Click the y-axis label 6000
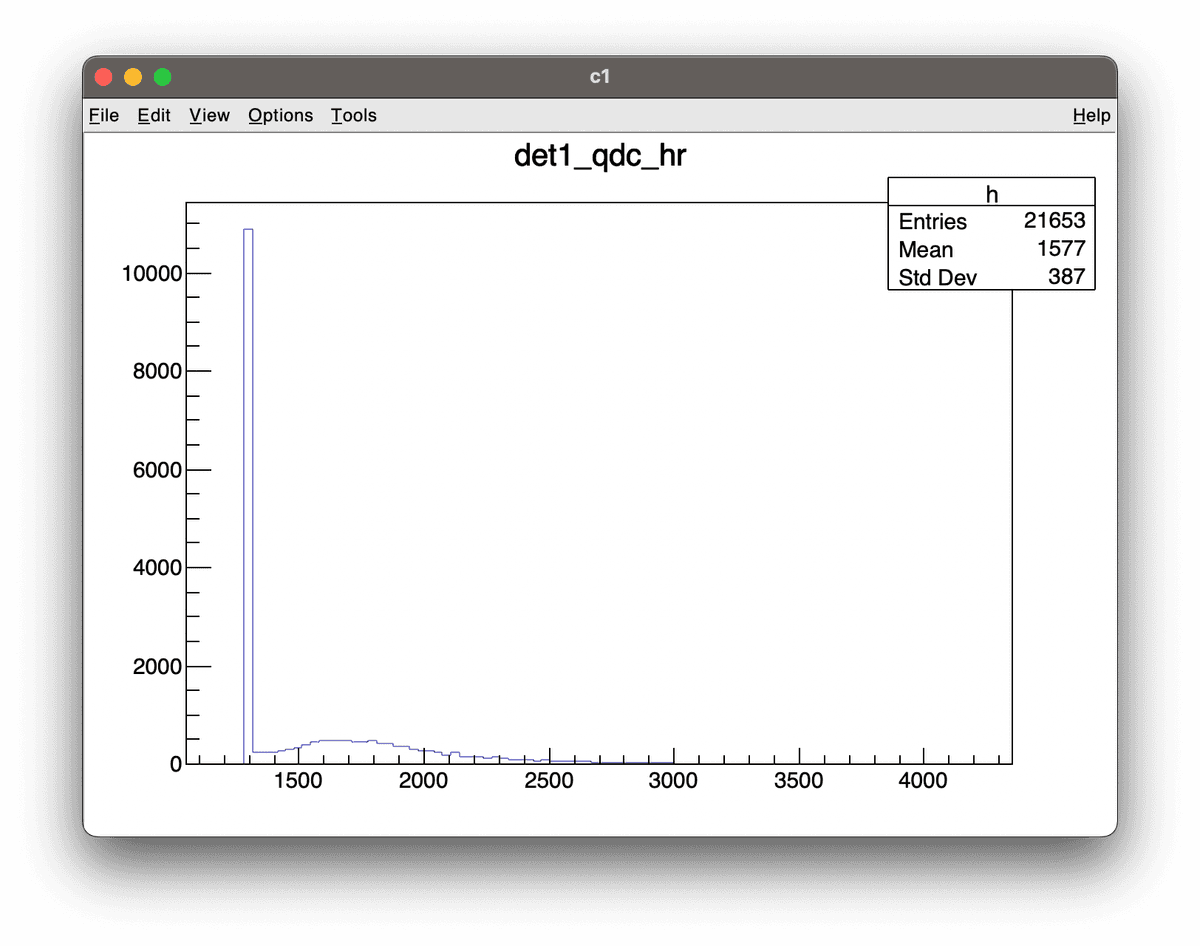 point(158,470)
